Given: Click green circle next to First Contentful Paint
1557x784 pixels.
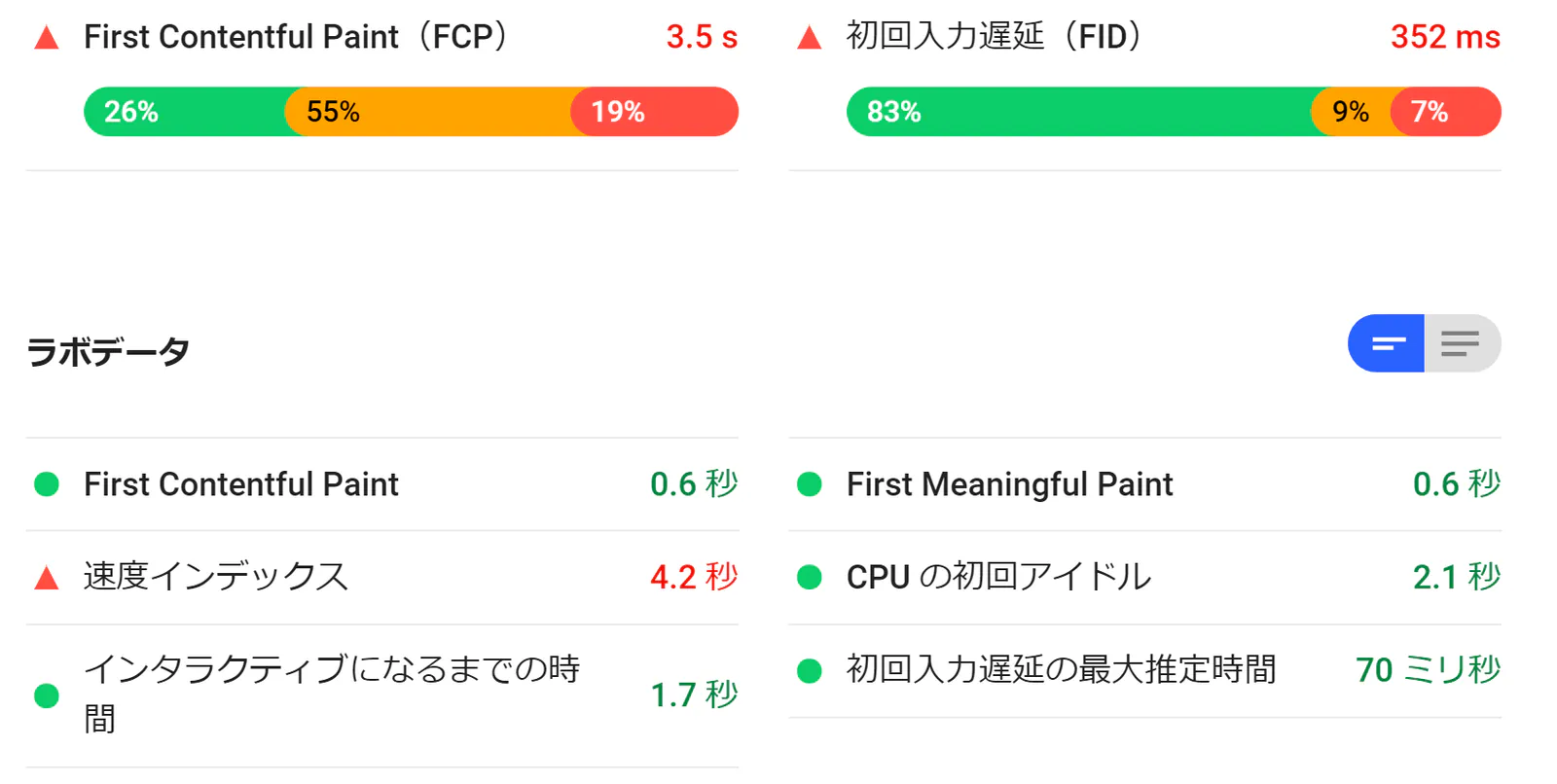Looking at the screenshot, I should point(47,484).
